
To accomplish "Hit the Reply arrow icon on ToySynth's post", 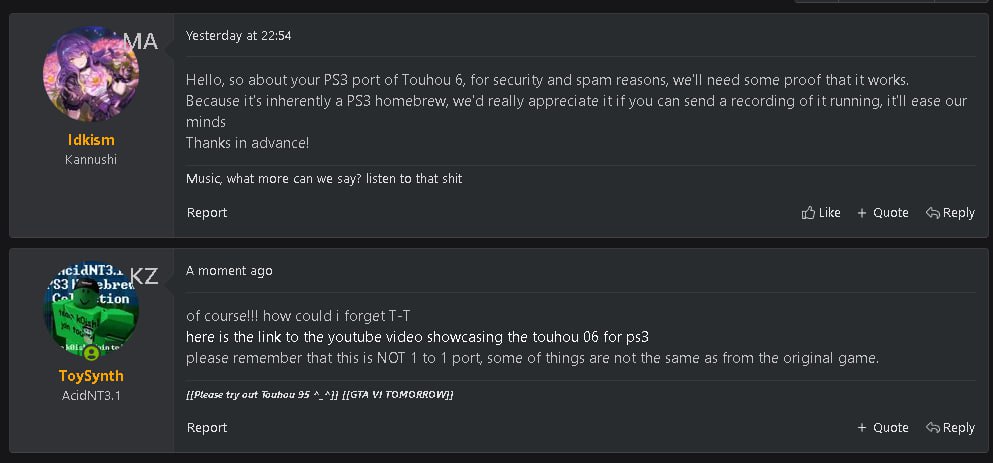I will tap(932, 428).
